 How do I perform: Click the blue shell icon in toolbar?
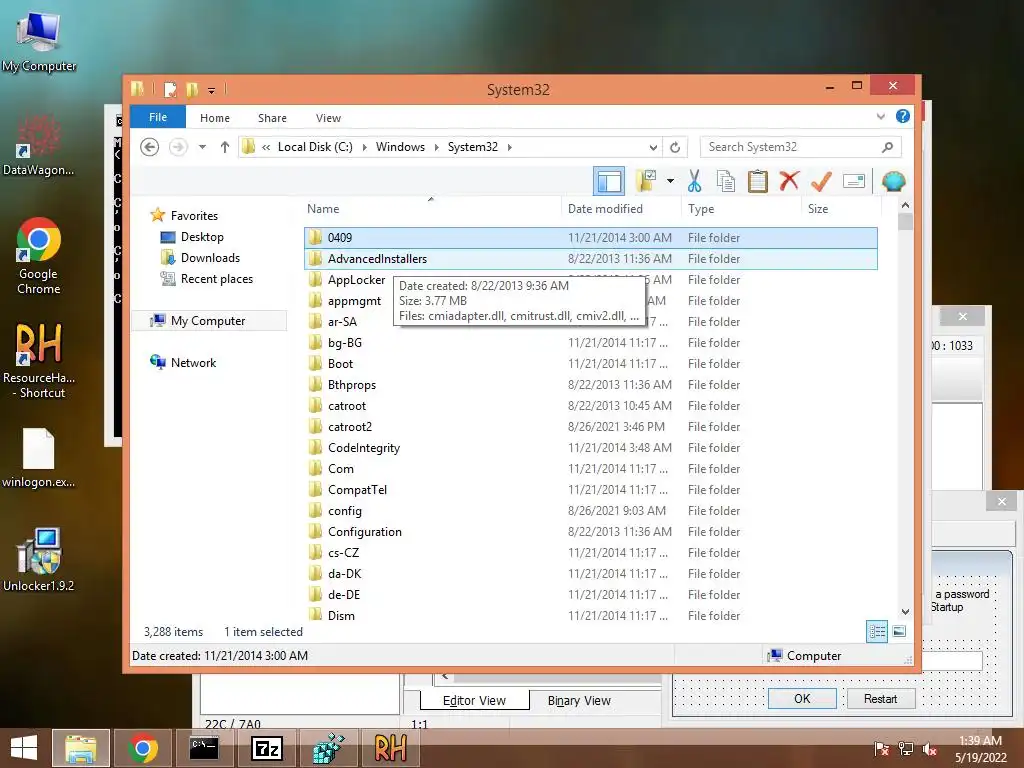(x=893, y=181)
